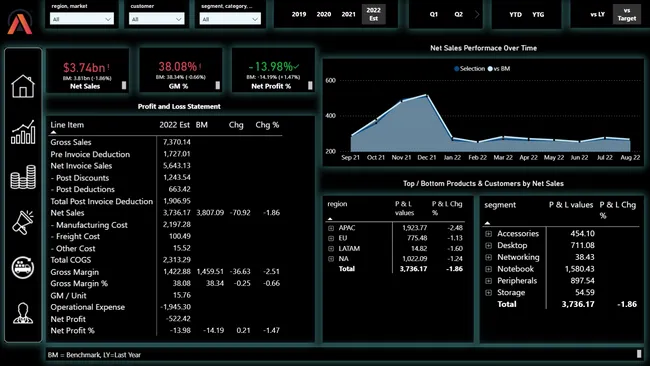
Task: Click the Notebook value 1,580.43
Action: (580, 269)
